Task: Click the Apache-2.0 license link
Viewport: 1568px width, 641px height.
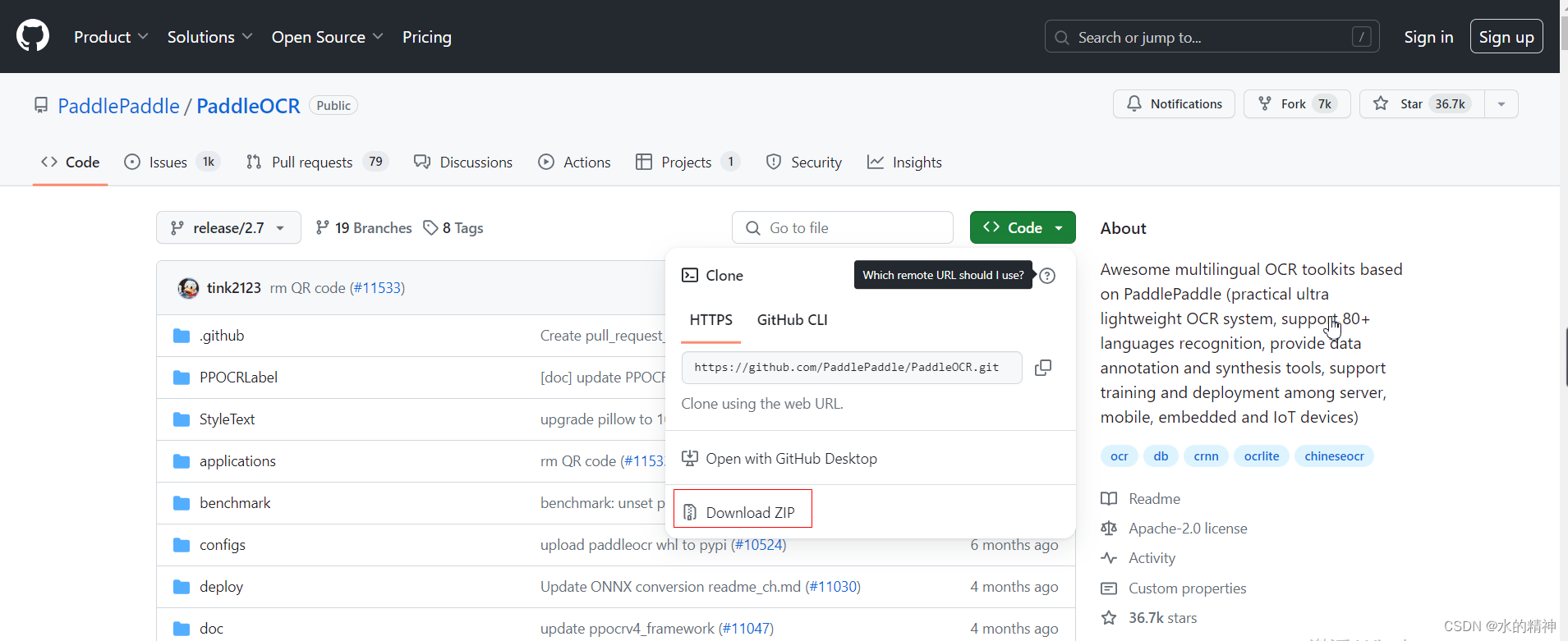Action: (1188, 529)
